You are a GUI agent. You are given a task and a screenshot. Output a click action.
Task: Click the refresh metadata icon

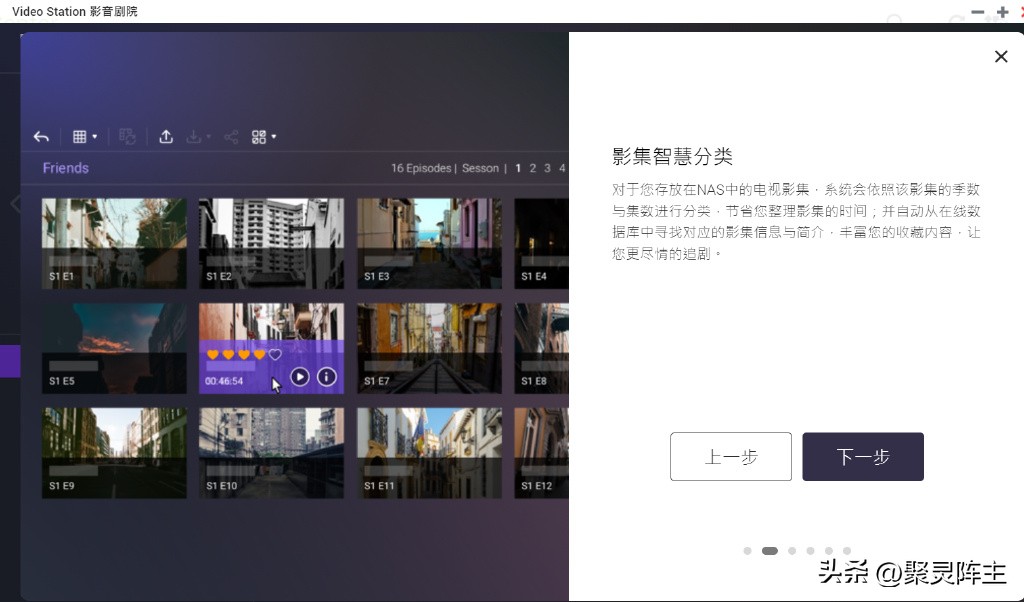click(x=128, y=136)
